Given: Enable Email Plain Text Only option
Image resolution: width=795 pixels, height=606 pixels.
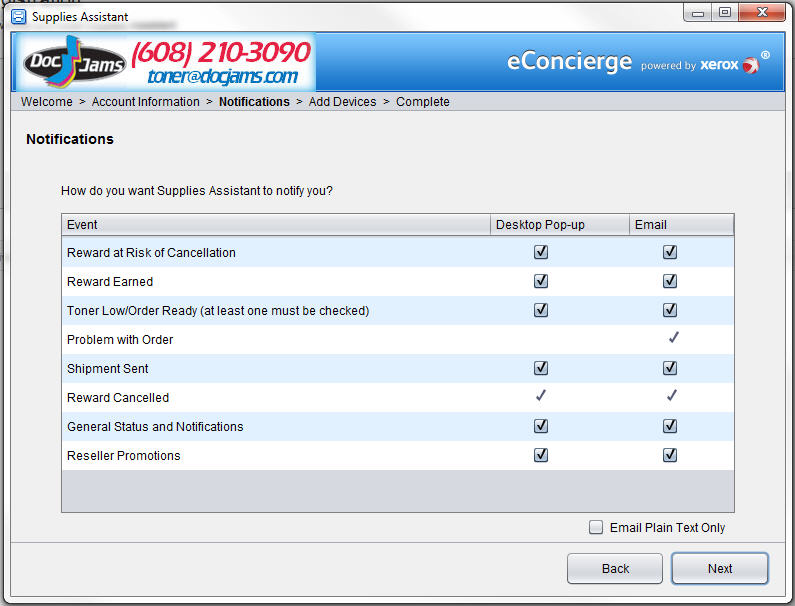Looking at the screenshot, I should point(596,528).
